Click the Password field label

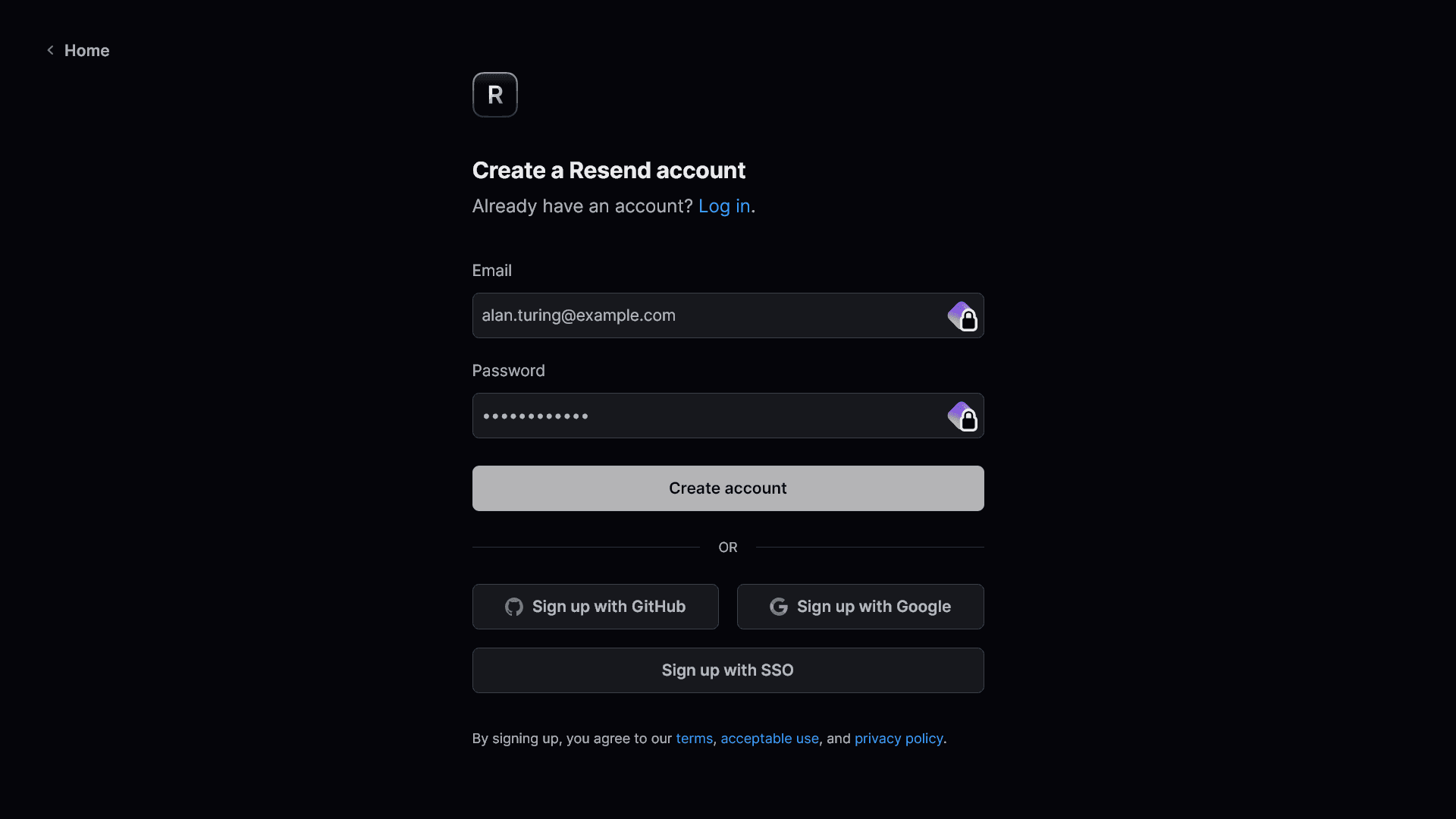coord(509,371)
